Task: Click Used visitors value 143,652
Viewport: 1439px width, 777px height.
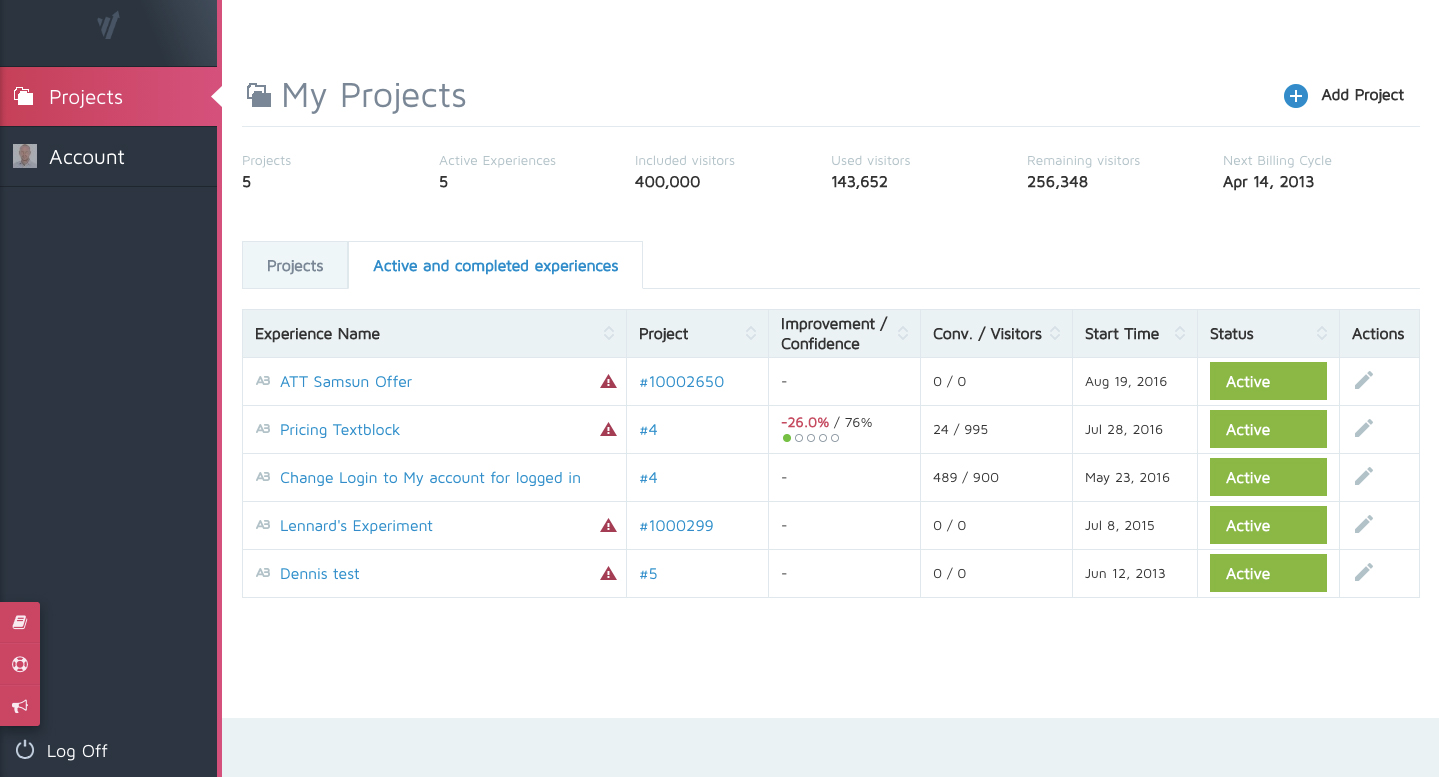Action: (x=859, y=182)
